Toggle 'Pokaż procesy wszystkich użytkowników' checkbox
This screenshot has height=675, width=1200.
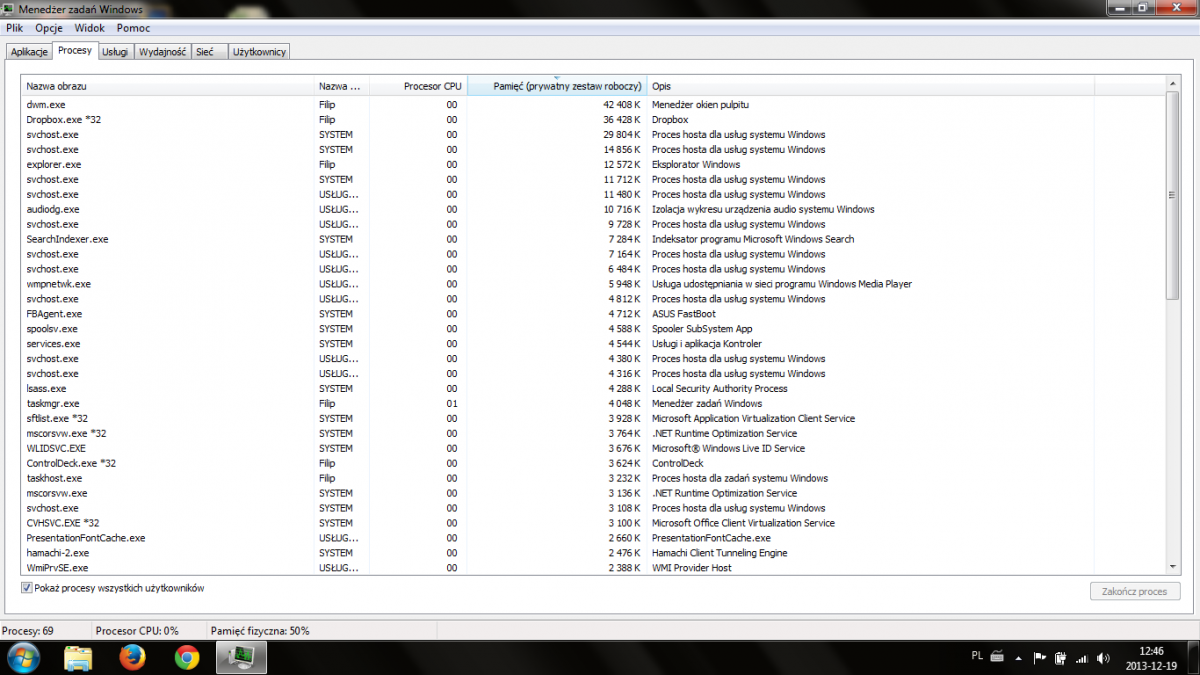[27, 588]
